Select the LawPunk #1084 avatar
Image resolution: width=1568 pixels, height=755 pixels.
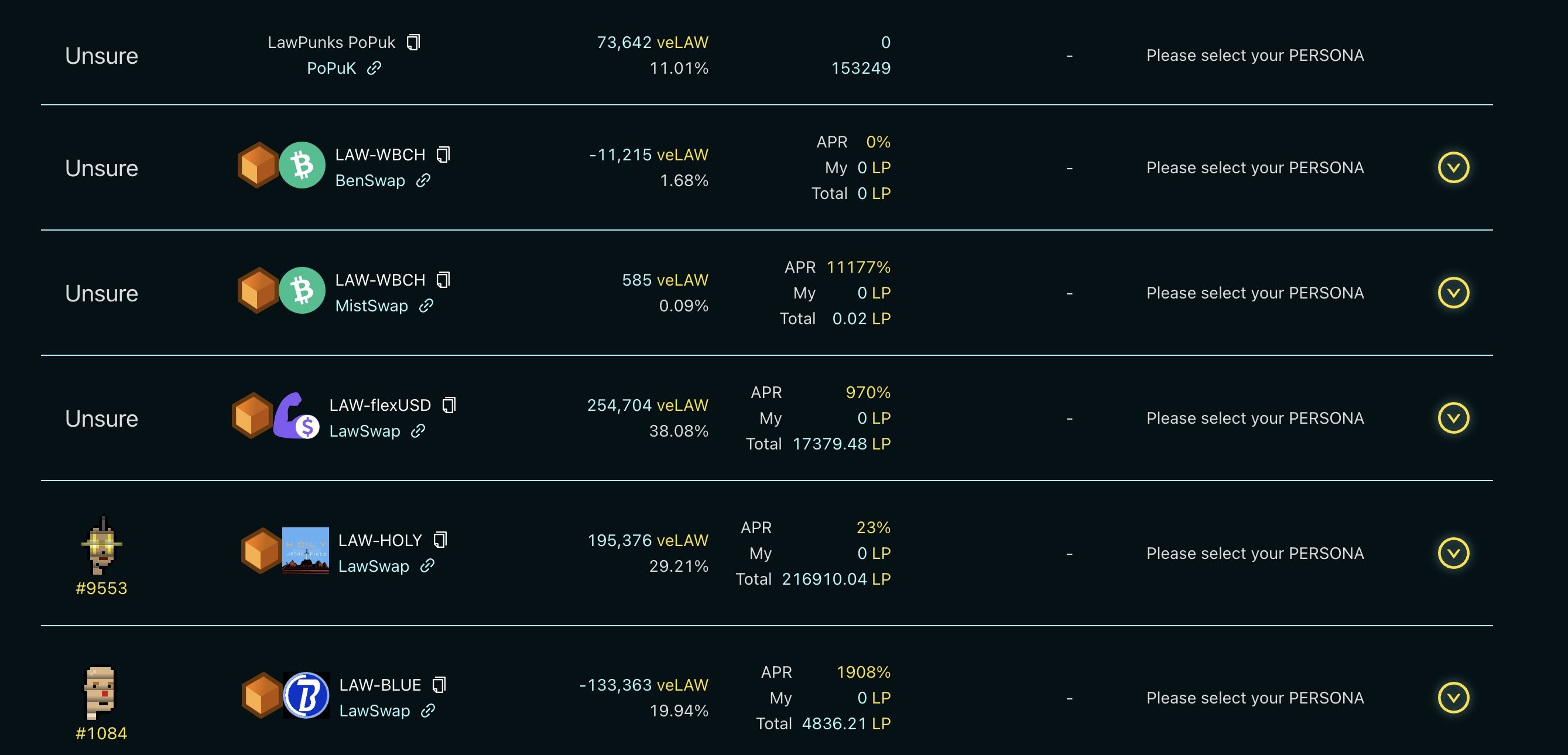(99, 692)
